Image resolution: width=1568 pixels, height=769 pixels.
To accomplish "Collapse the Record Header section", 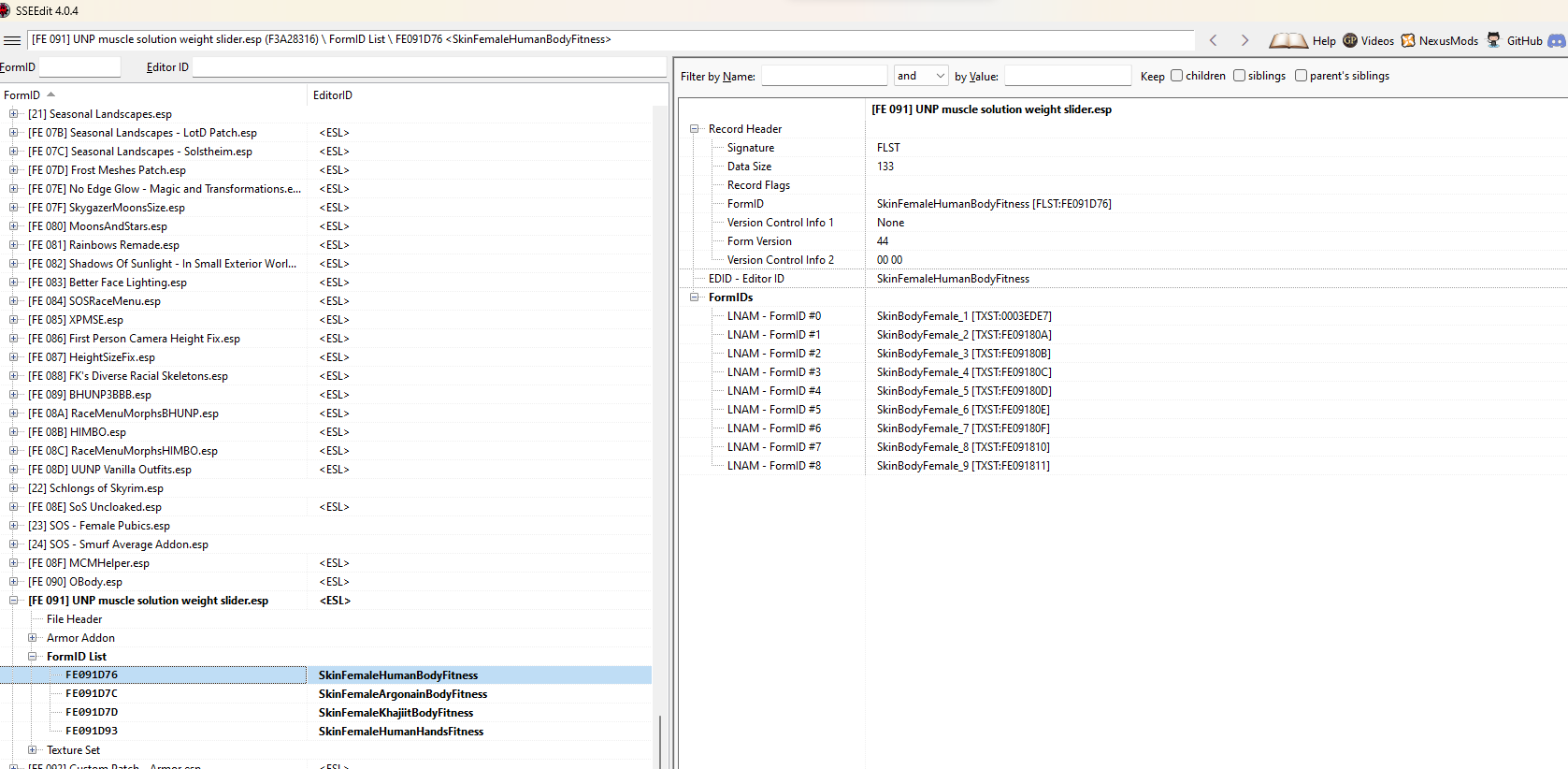I will pyautogui.click(x=695, y=129).
